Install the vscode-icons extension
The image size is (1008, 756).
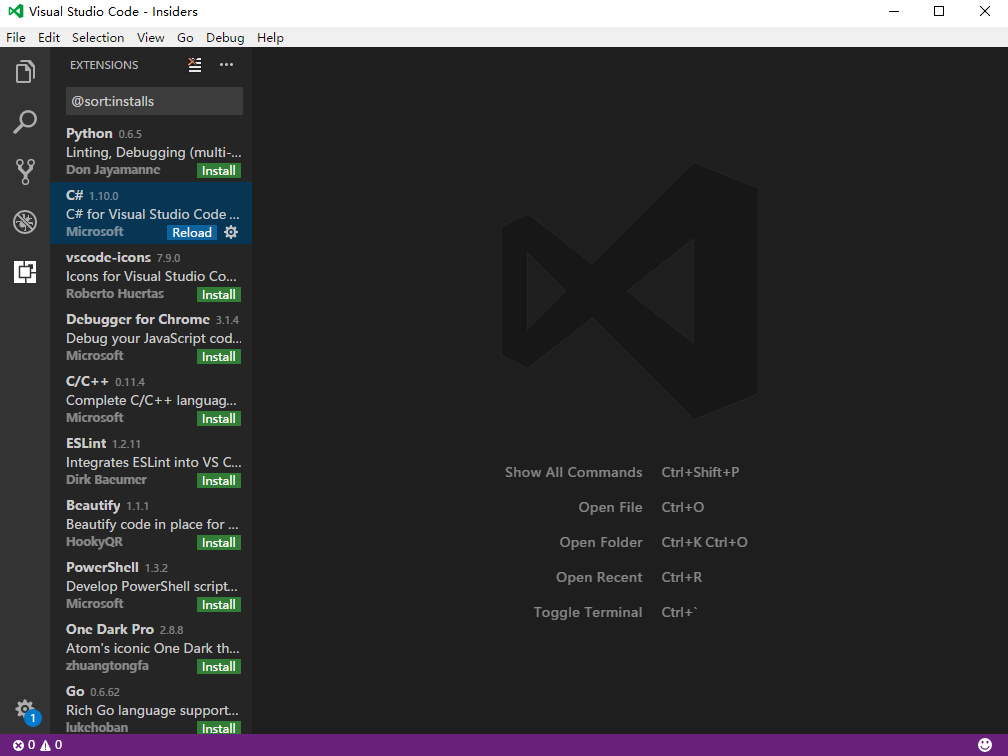(x=219, y=294)
